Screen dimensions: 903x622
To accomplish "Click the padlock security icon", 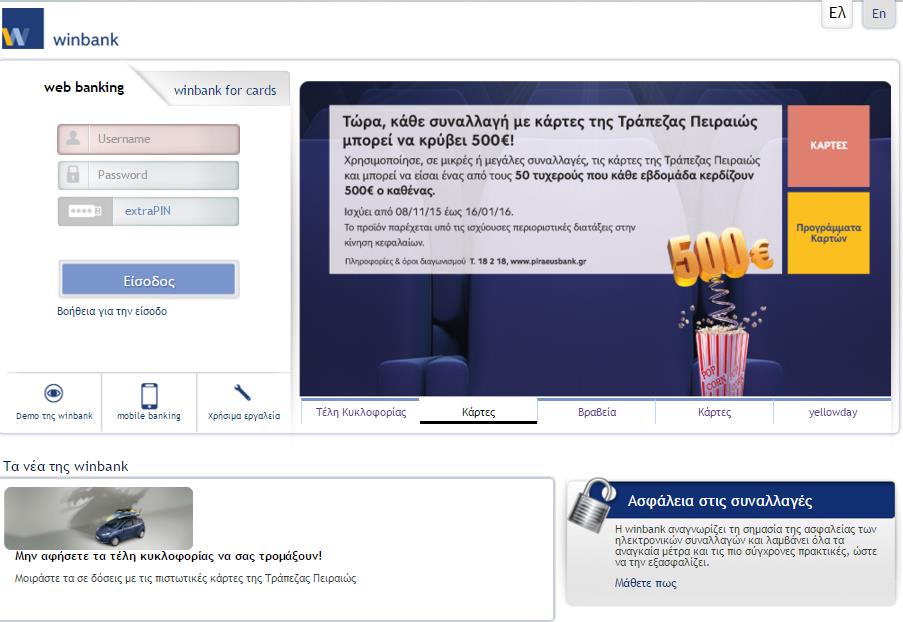I will pos(591,505).
